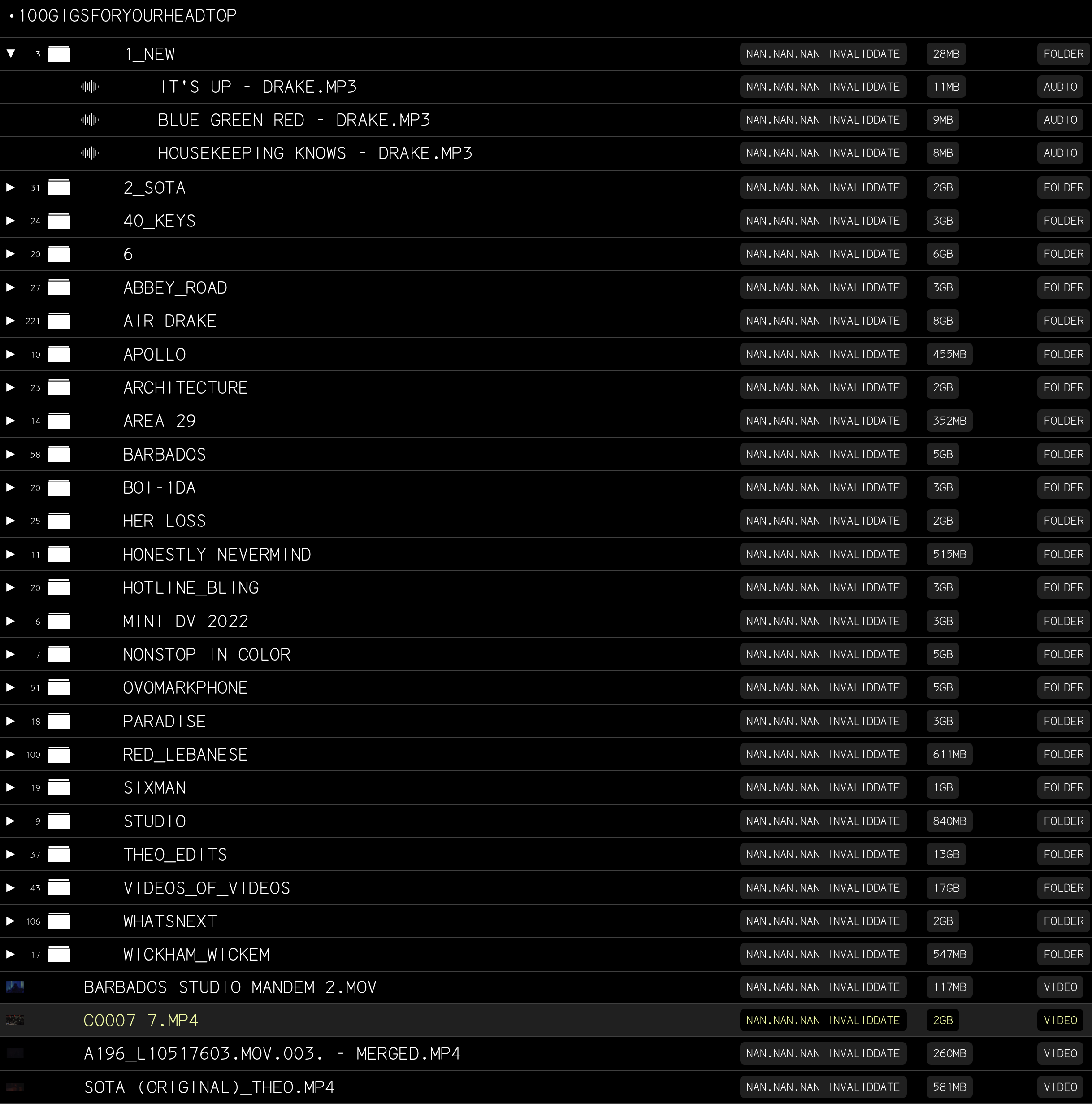Screen dimensions: 1092x1104
Task: Click the OVOMARKPHONE folder icon
Action: point(59,687)
